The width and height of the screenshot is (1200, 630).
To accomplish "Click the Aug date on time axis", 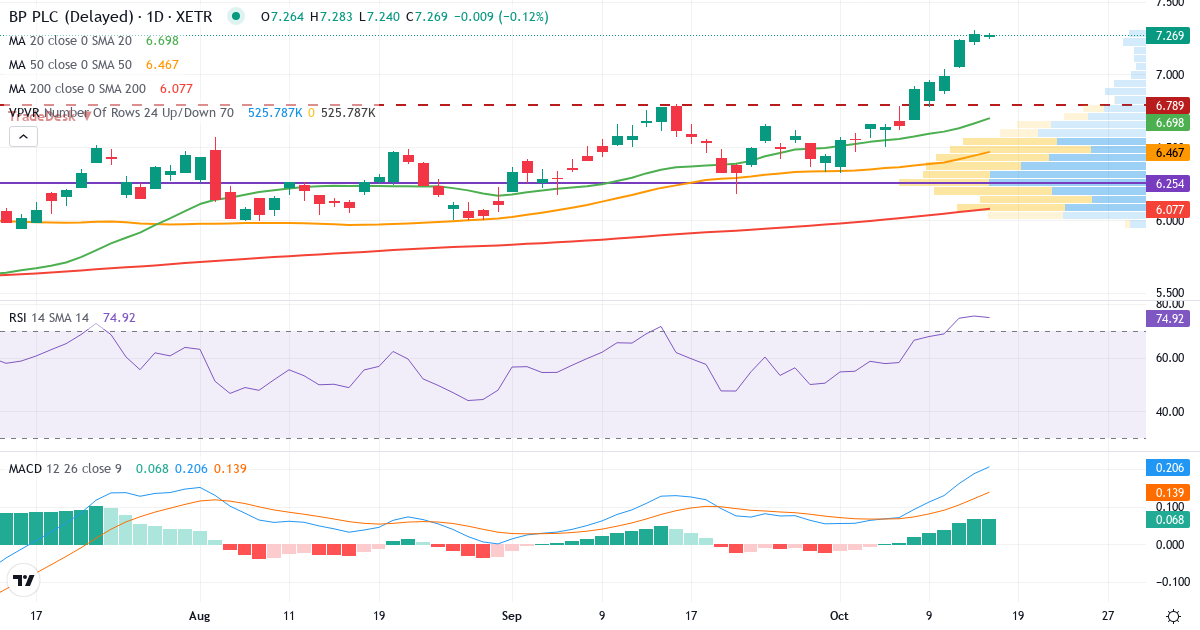I will coord(200,616).
